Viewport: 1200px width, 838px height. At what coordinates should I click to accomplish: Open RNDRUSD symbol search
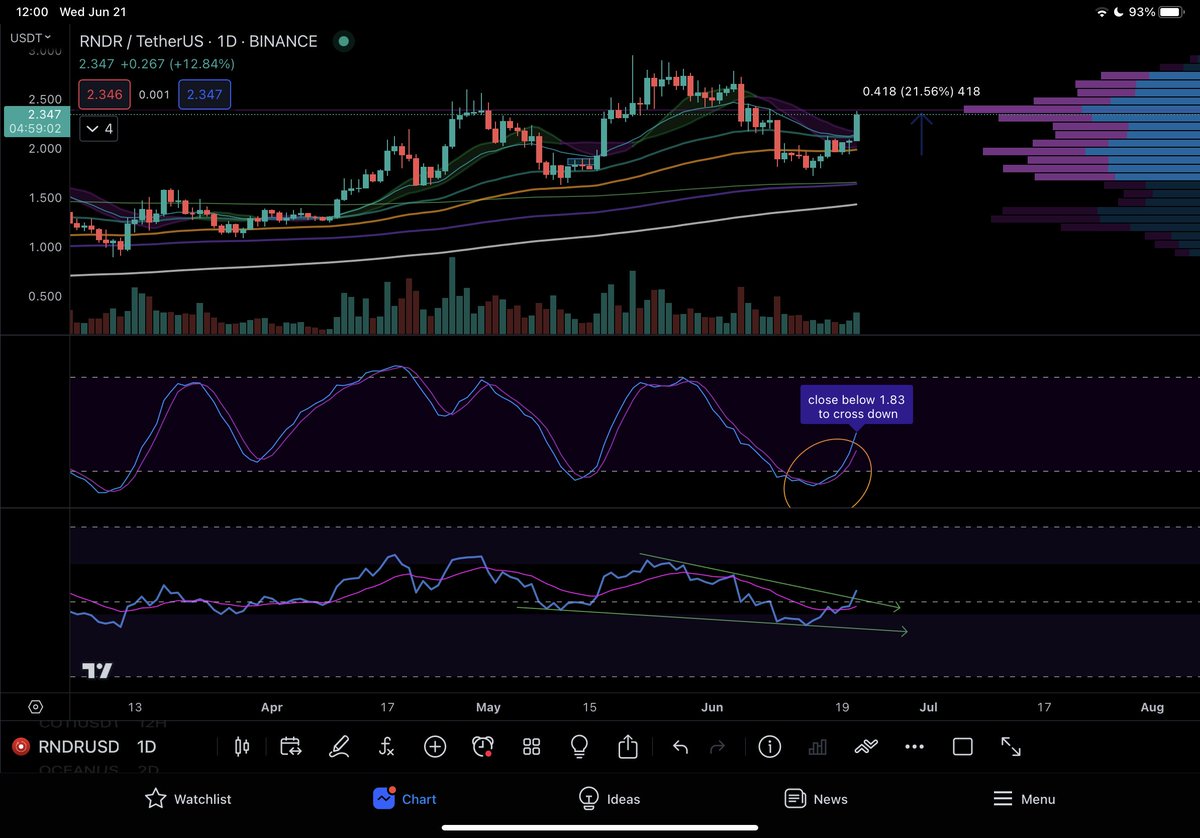pos(79,746)
